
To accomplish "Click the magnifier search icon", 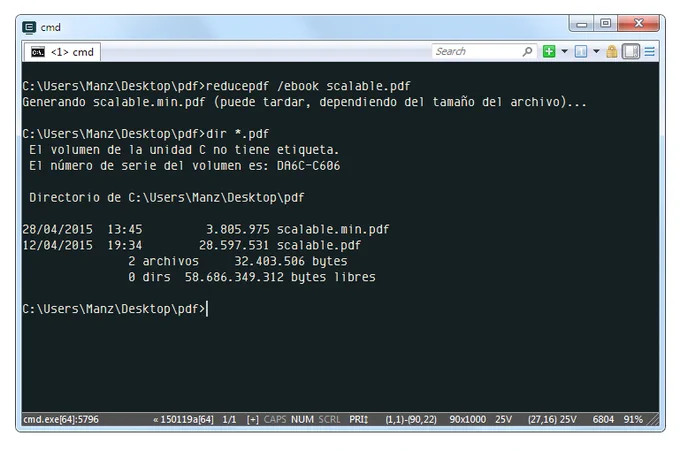I will click(x=527, y=52).
